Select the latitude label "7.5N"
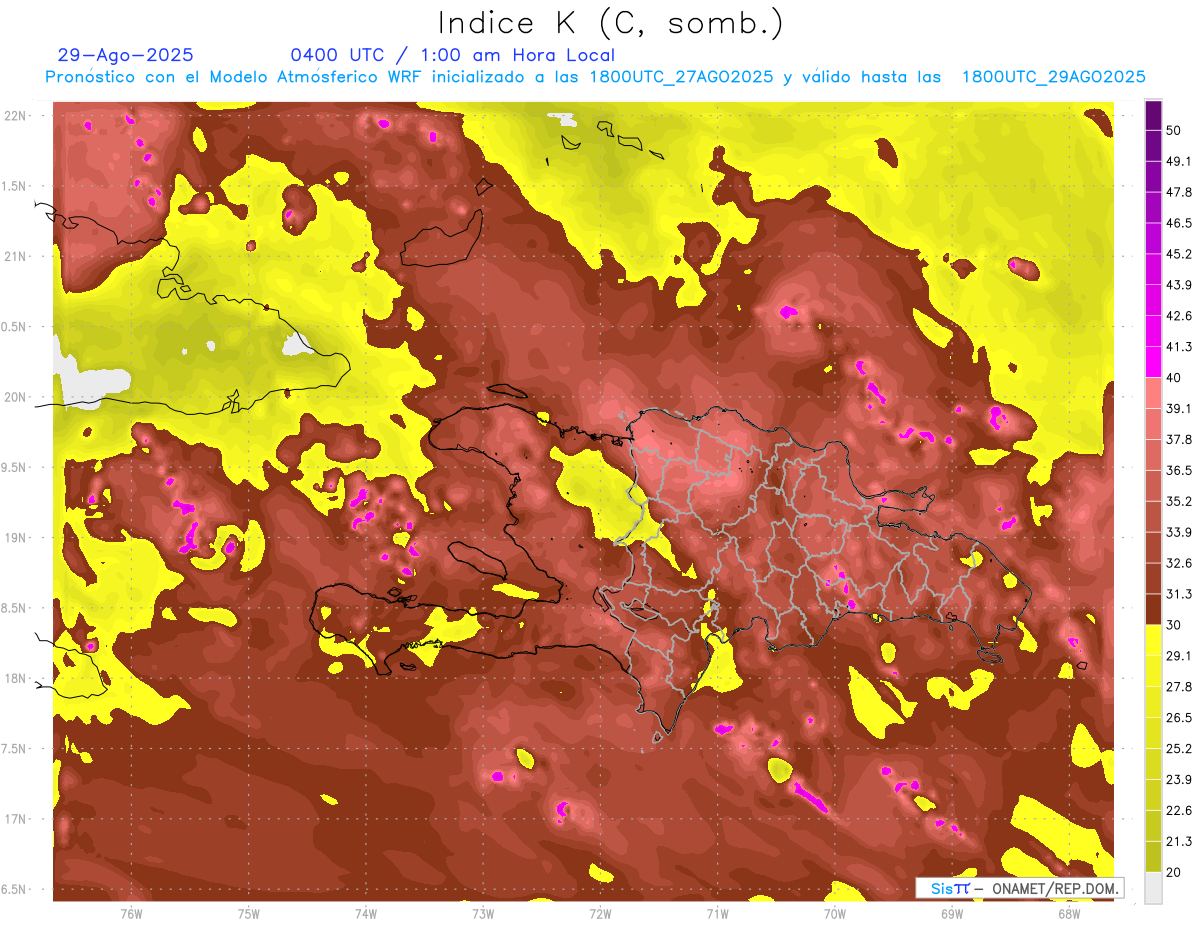The height and width of the screenshot is (927, 1200). [15, 749]
